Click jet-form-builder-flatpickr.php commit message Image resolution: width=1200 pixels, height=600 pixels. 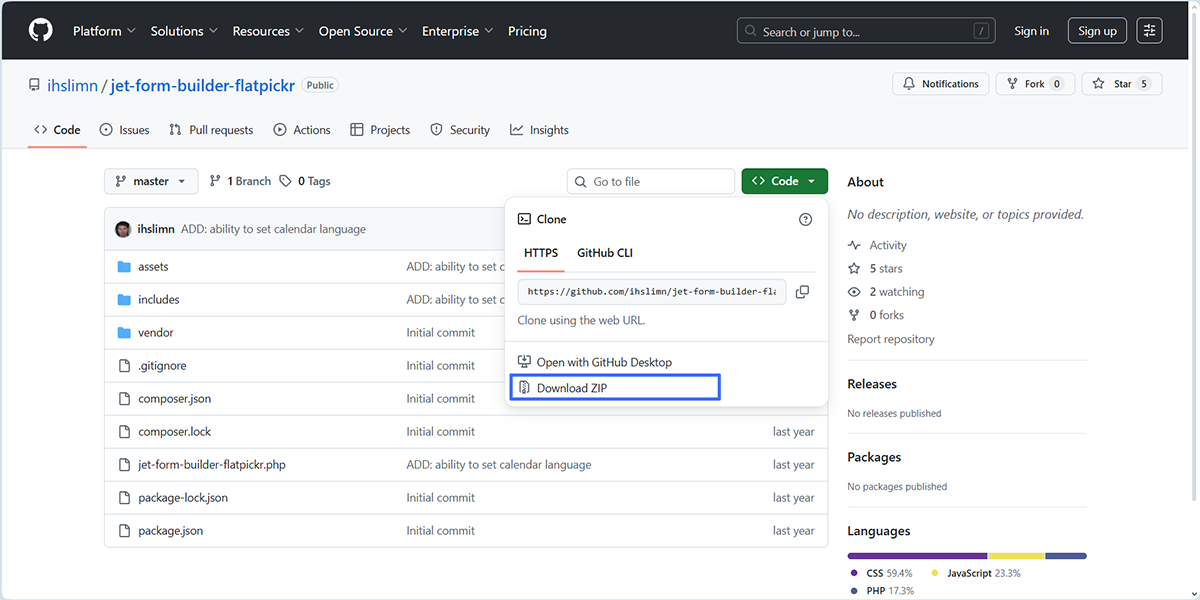click(499, 465)
